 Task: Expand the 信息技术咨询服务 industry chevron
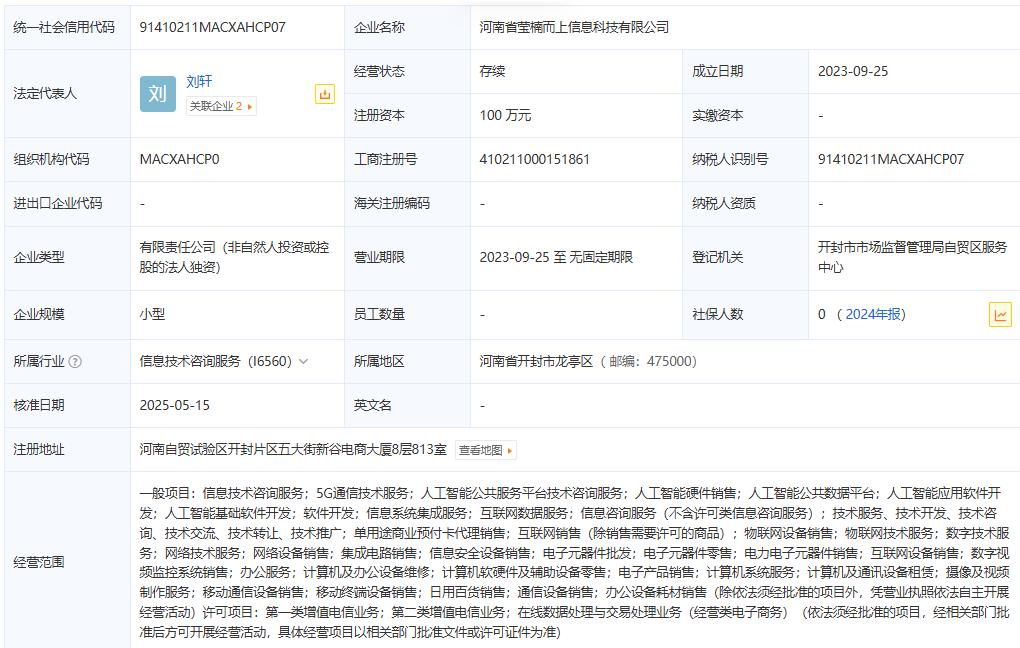pyautogui.click(x=304, y=362)
